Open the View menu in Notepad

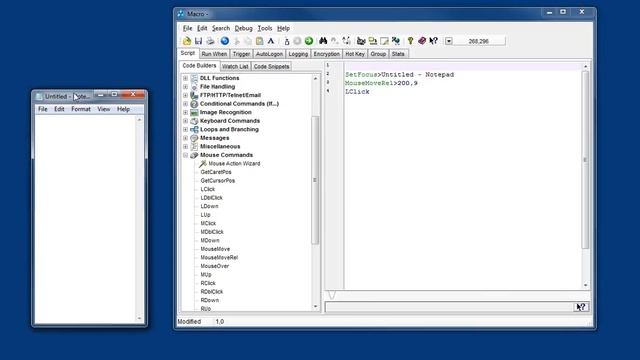coord(104,109)
